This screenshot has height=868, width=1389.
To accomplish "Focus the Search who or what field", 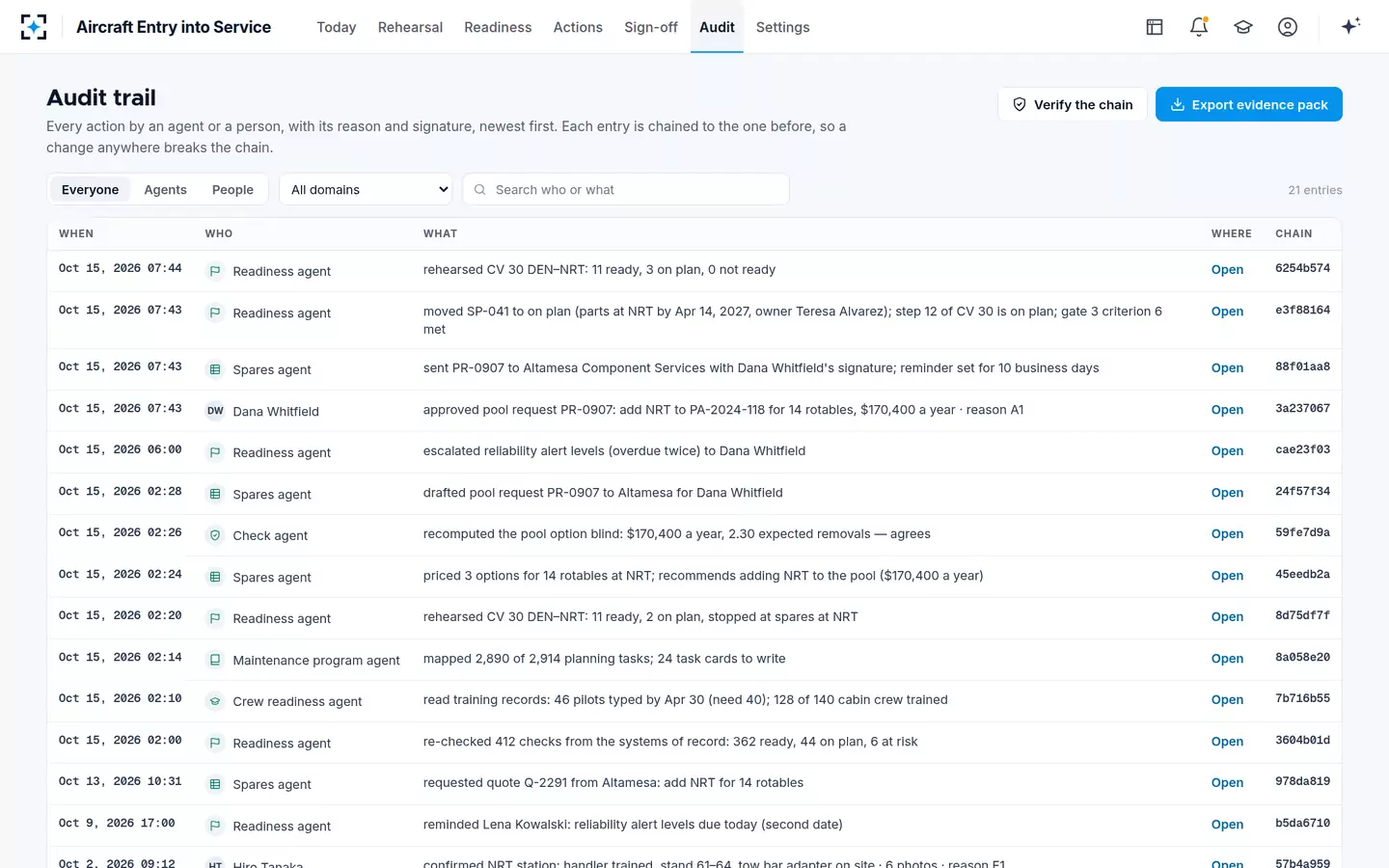I will [626, 189].
